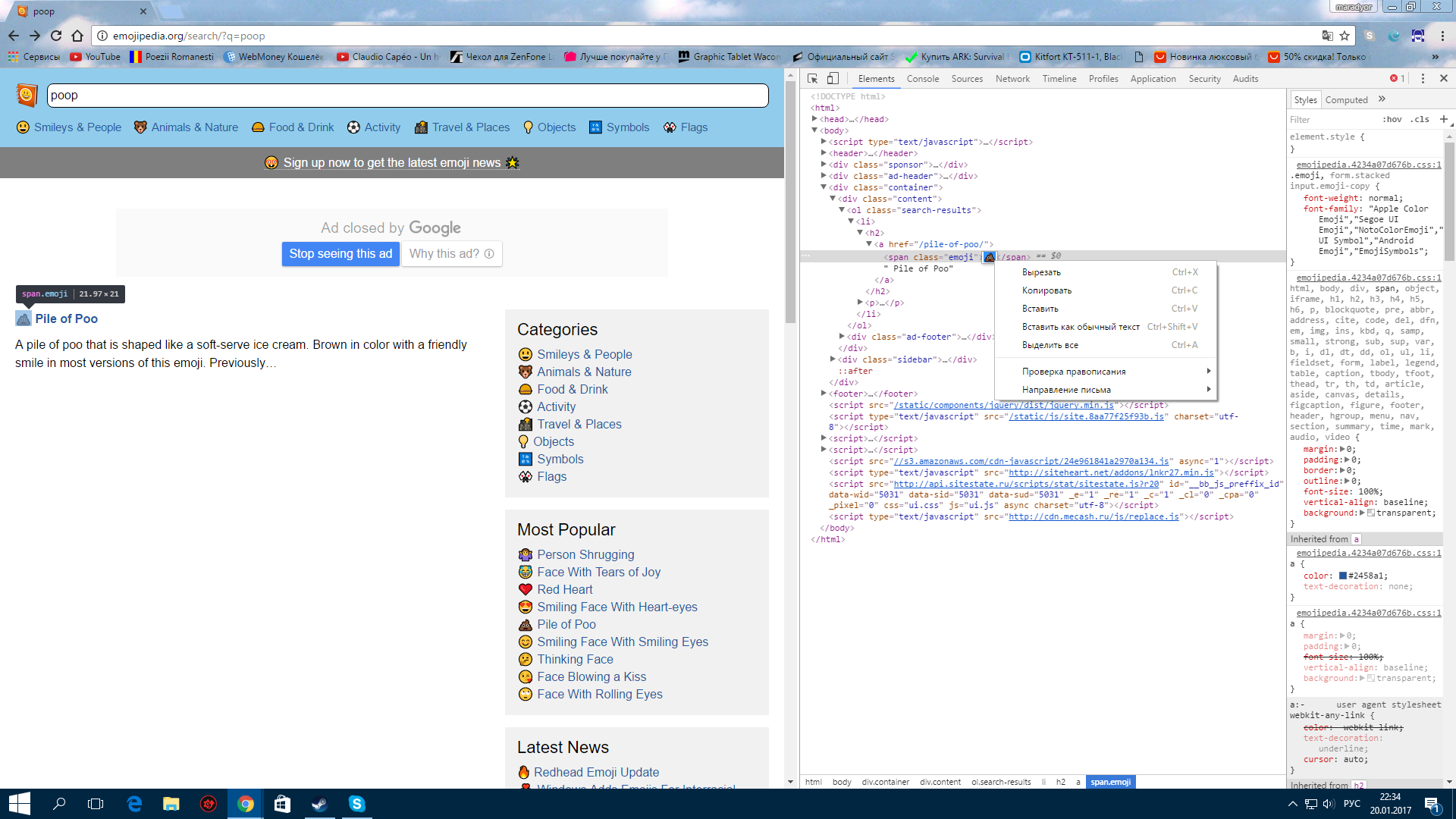
Task: Choose Вырезать from the context menu
Action: click(x=1106, y=272)
